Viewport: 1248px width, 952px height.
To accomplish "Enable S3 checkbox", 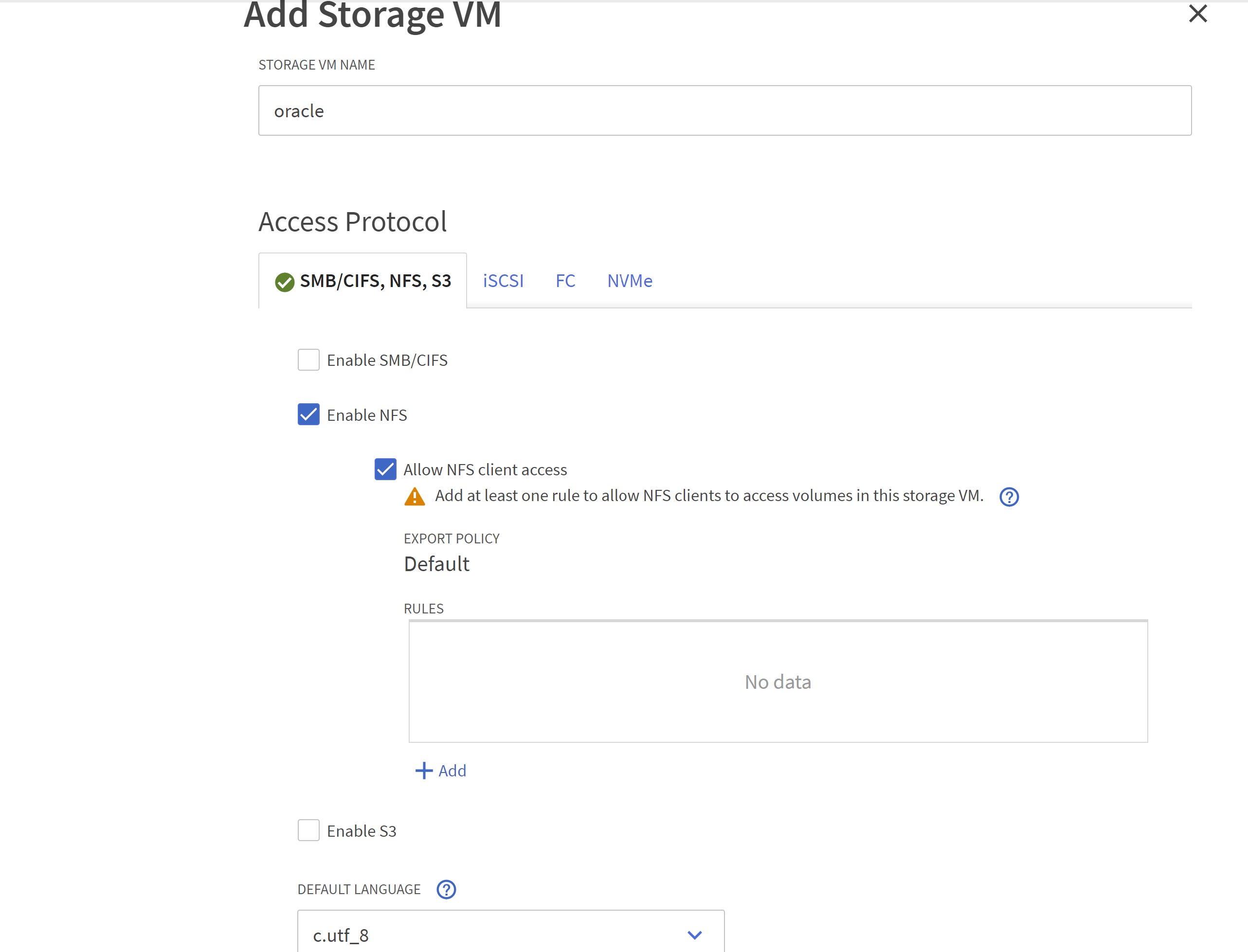I will 308,830.
